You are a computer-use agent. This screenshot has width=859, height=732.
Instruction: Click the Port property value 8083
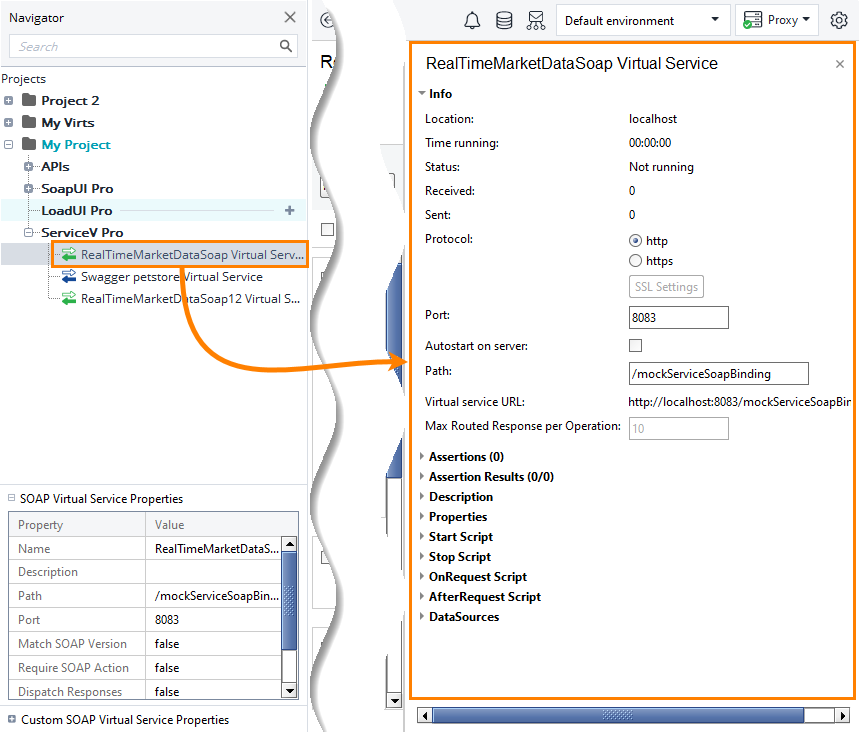pyautogui.click(x=214, y=620)
